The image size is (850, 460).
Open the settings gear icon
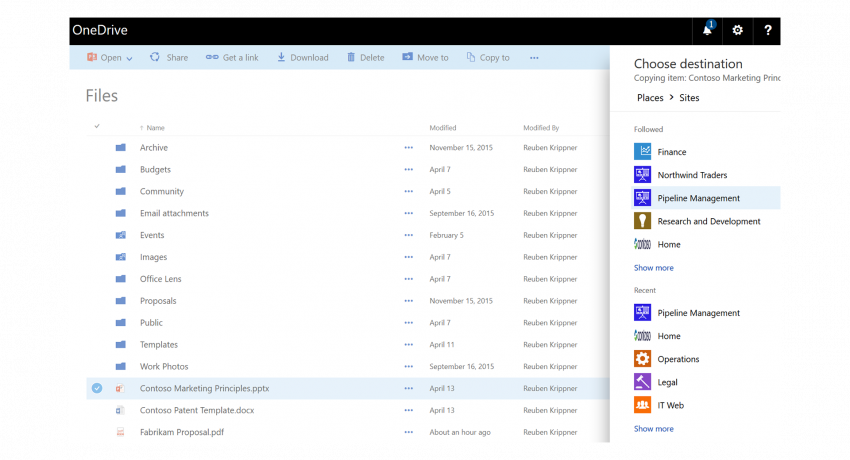point(737,30)
